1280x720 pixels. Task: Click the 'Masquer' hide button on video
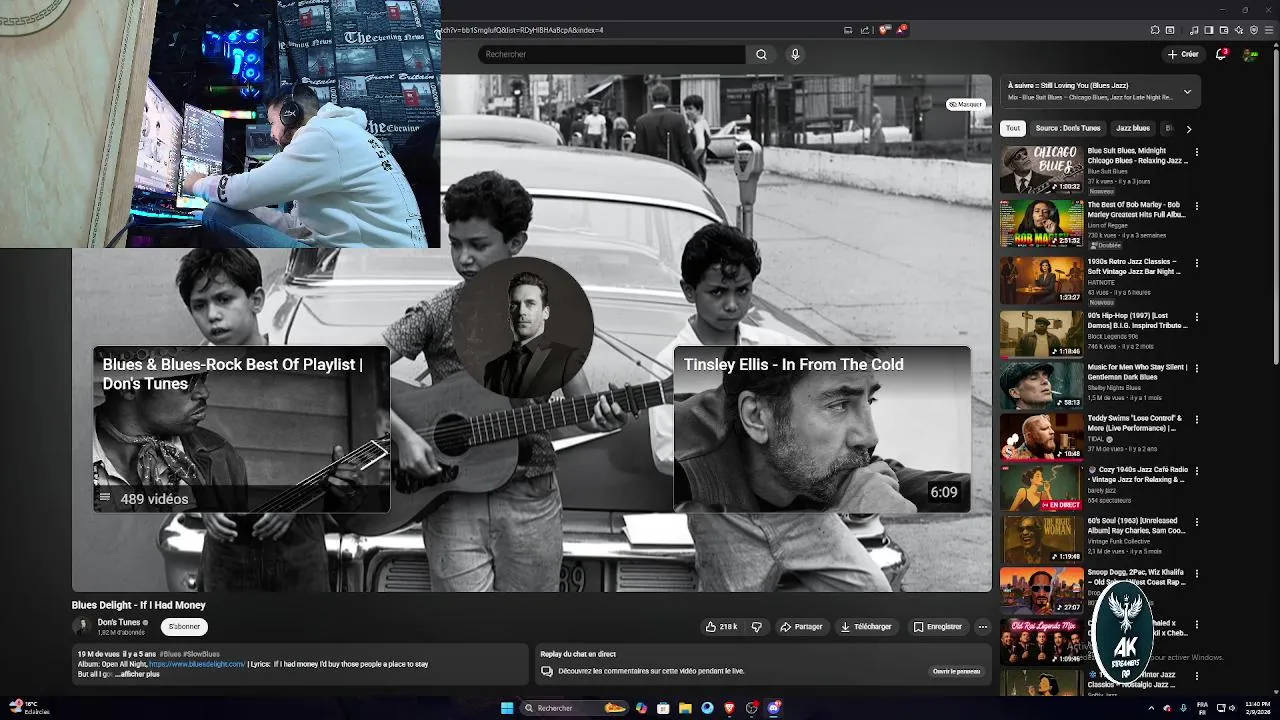[x=966, y=104]
